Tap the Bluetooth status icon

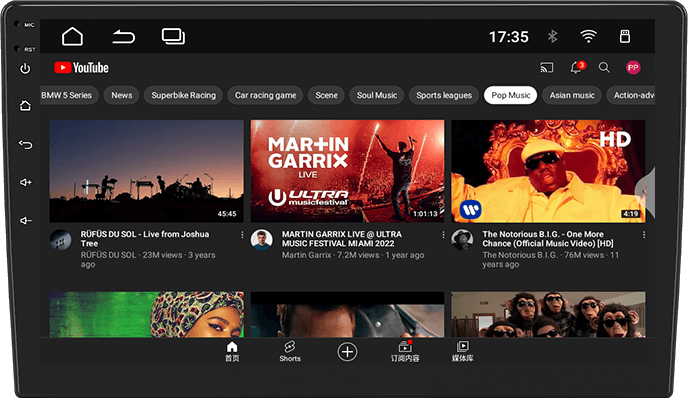pos(552,36)
